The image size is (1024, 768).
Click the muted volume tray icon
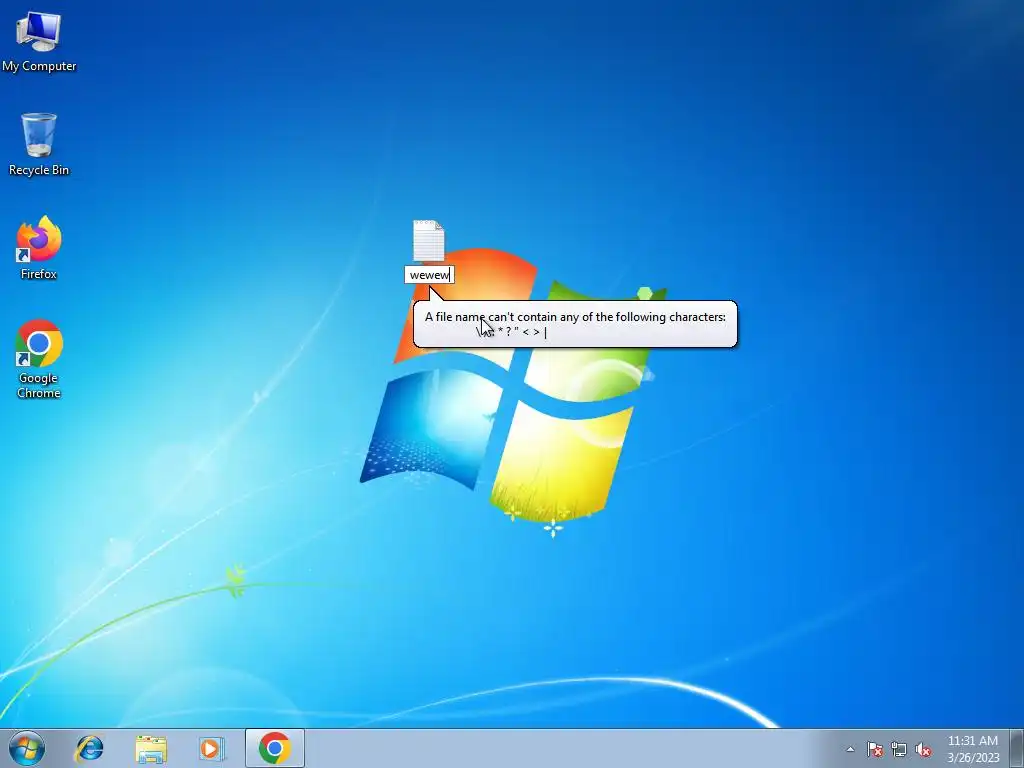click(923, 749)
